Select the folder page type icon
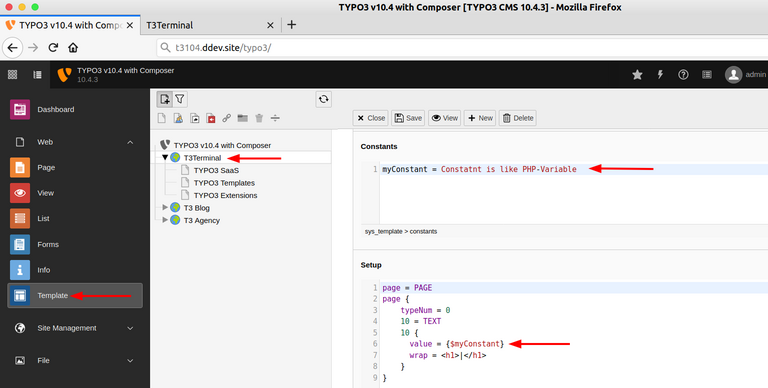The width and height of the screenshot is (768, 388). pos(242,118)
